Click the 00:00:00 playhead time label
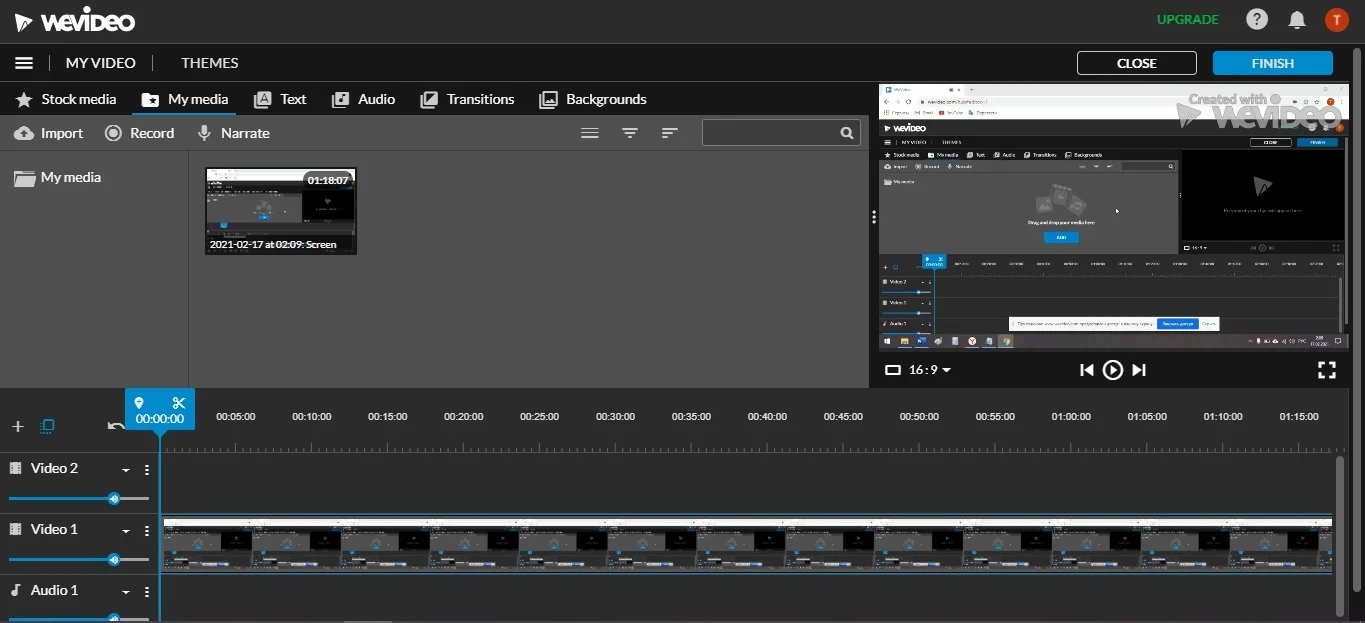The image size is (1365, 623). pyautogui.click(x=160, y=419)
